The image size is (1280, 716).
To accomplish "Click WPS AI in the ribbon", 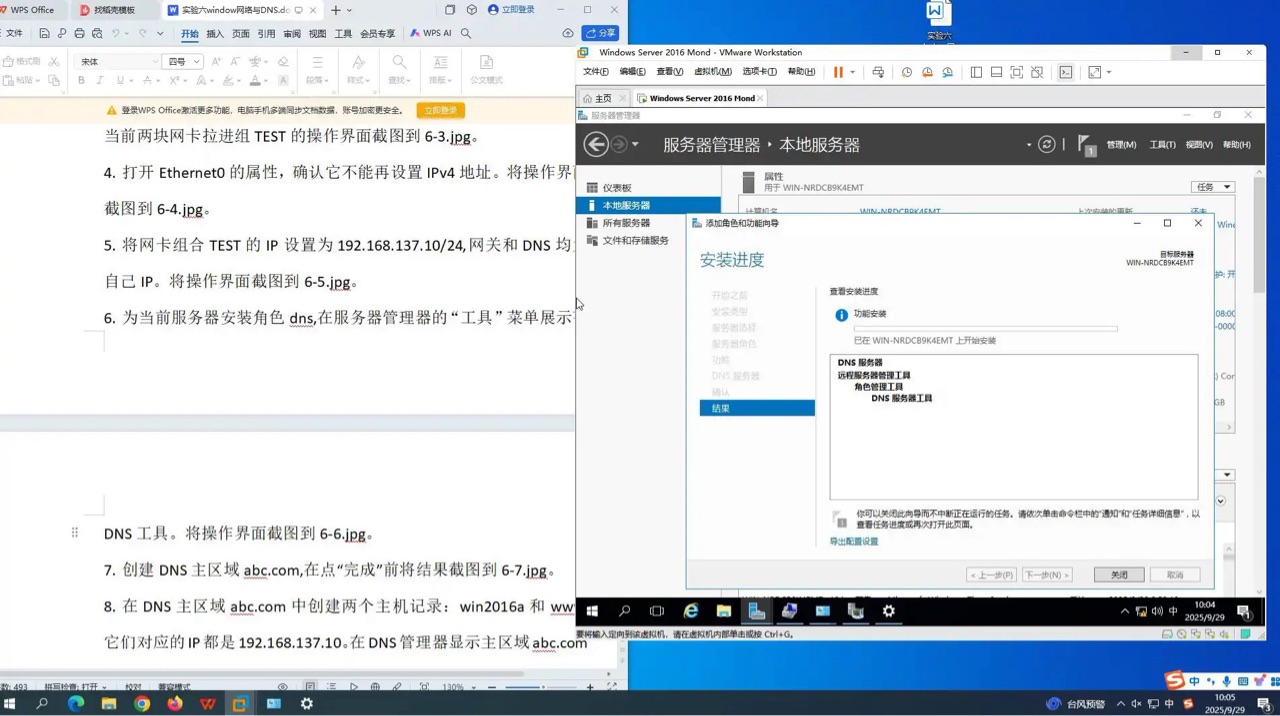I will pyautogui.click(x=431, y=33).
